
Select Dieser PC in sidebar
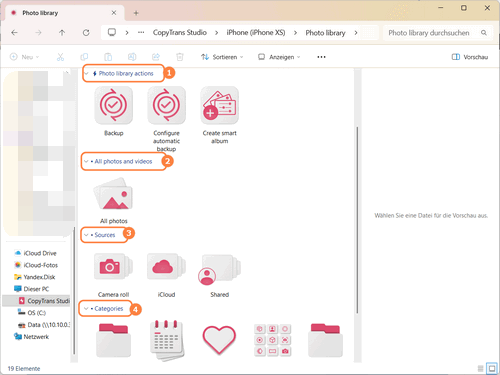tap(32, 289)
